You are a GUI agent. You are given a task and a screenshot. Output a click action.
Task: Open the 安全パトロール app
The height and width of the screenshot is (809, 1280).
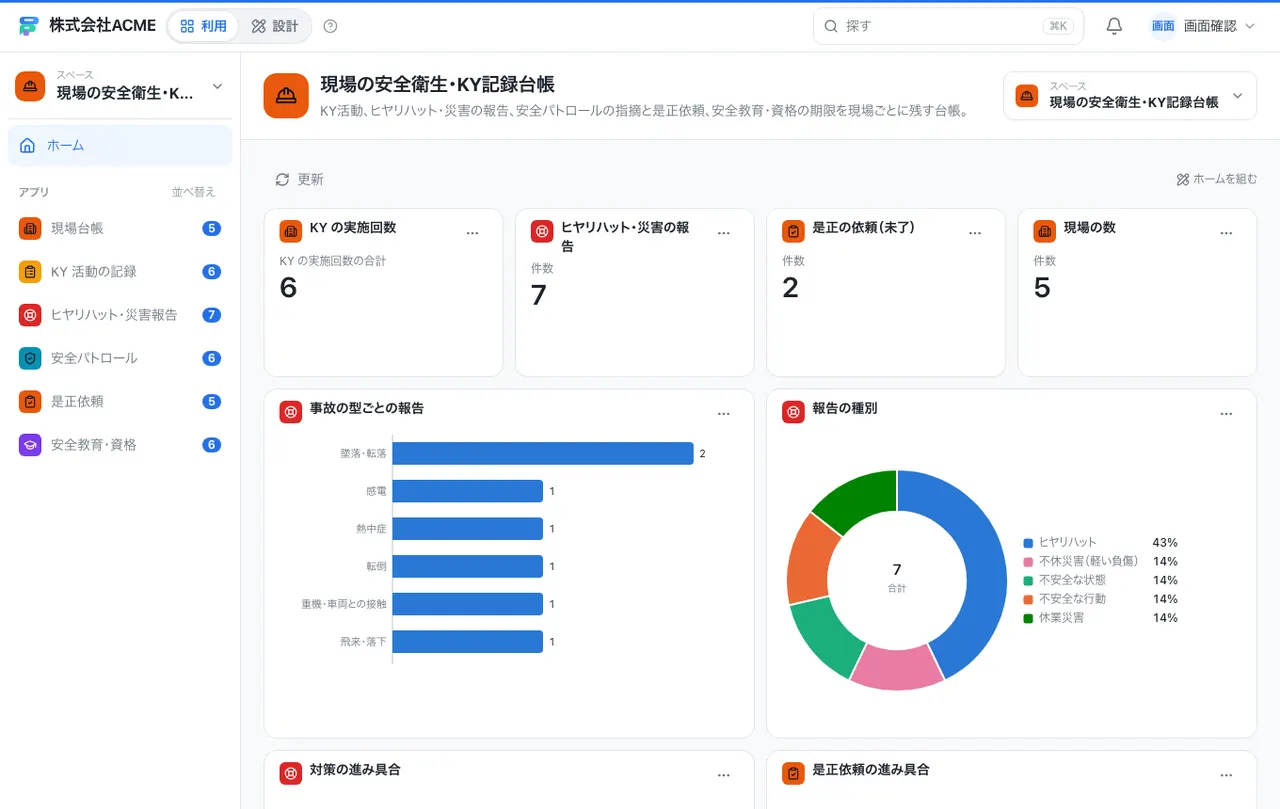(120, 358)
